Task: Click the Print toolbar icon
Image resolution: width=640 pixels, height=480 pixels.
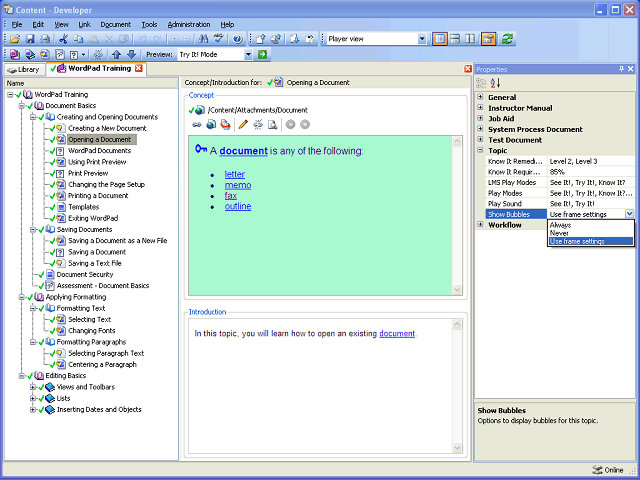Action: pos(45,39)
